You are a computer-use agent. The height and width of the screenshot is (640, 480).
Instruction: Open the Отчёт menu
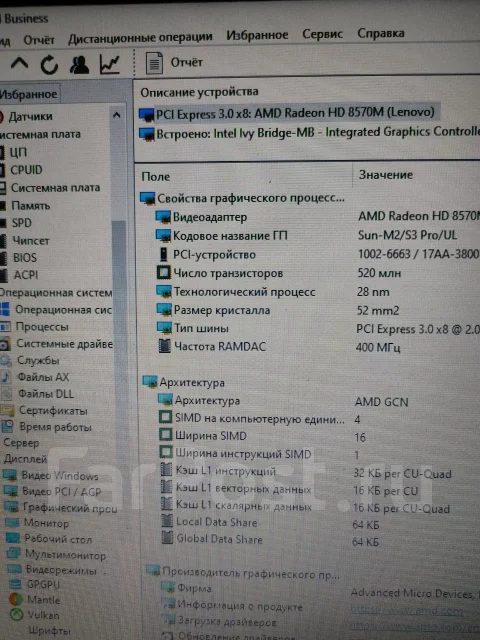pos(39,40)
